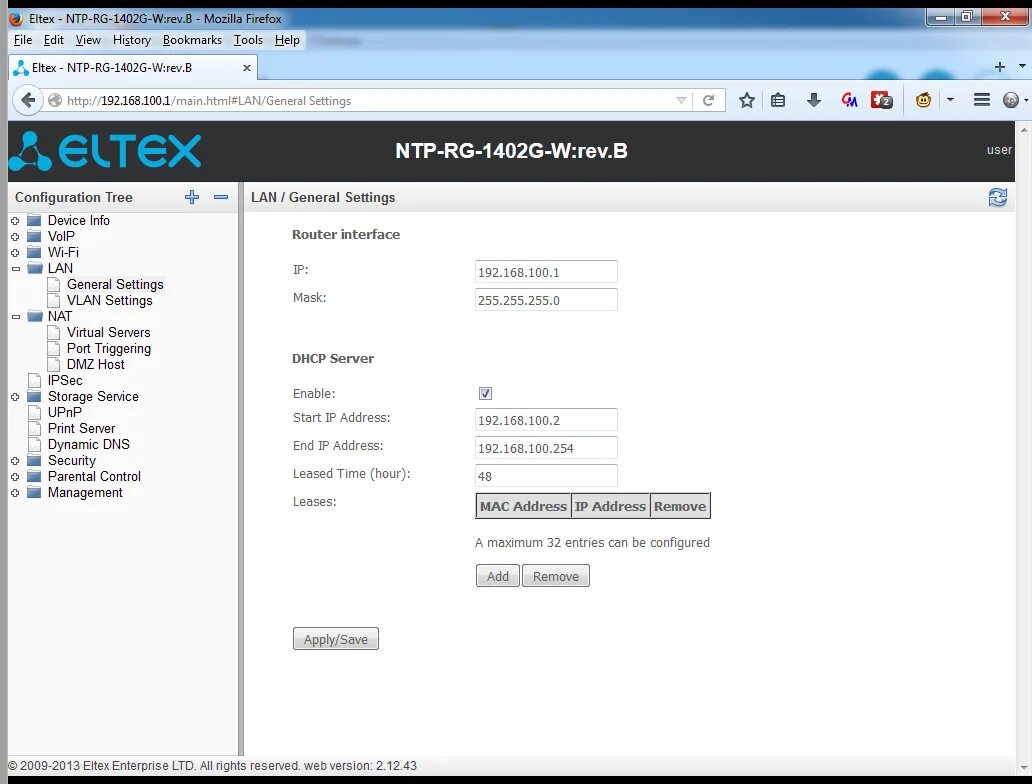Click the Device Info folder icon
The image size is (1032, 784).
(34, 221)
